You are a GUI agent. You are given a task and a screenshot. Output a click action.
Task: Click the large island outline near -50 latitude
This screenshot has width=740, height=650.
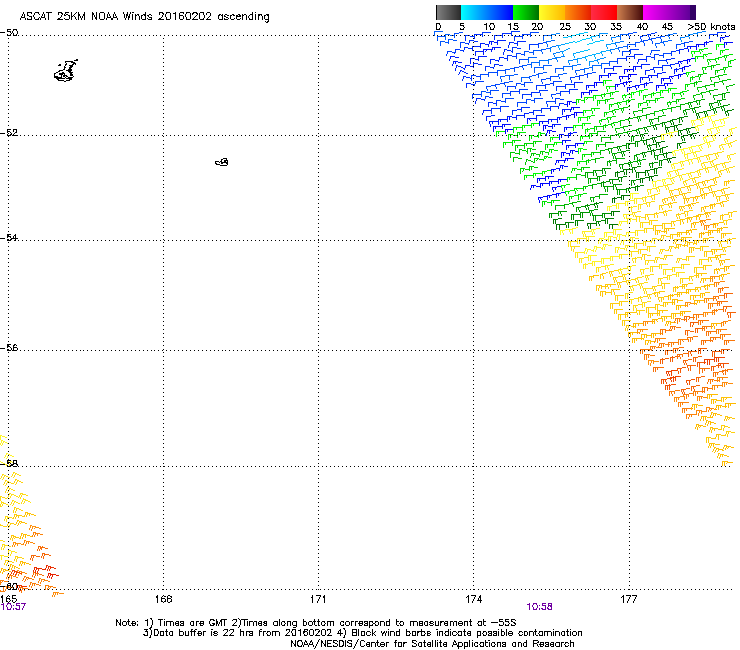coord(66,71)
